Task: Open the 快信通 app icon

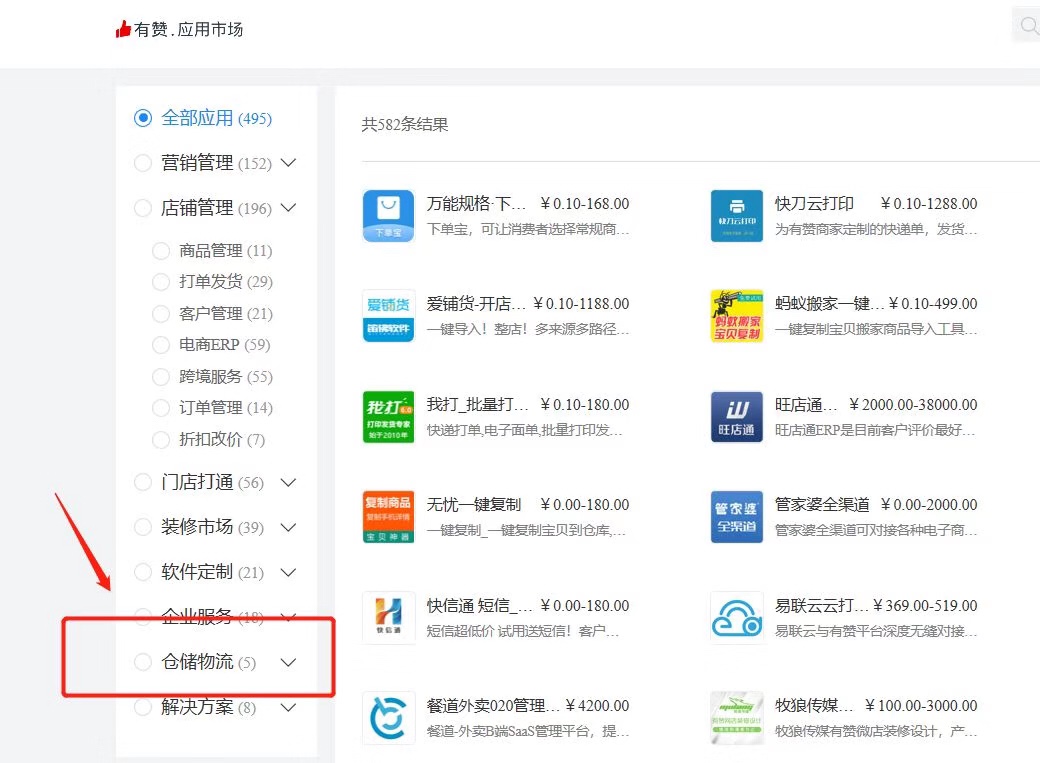Action: coord(389,618)
